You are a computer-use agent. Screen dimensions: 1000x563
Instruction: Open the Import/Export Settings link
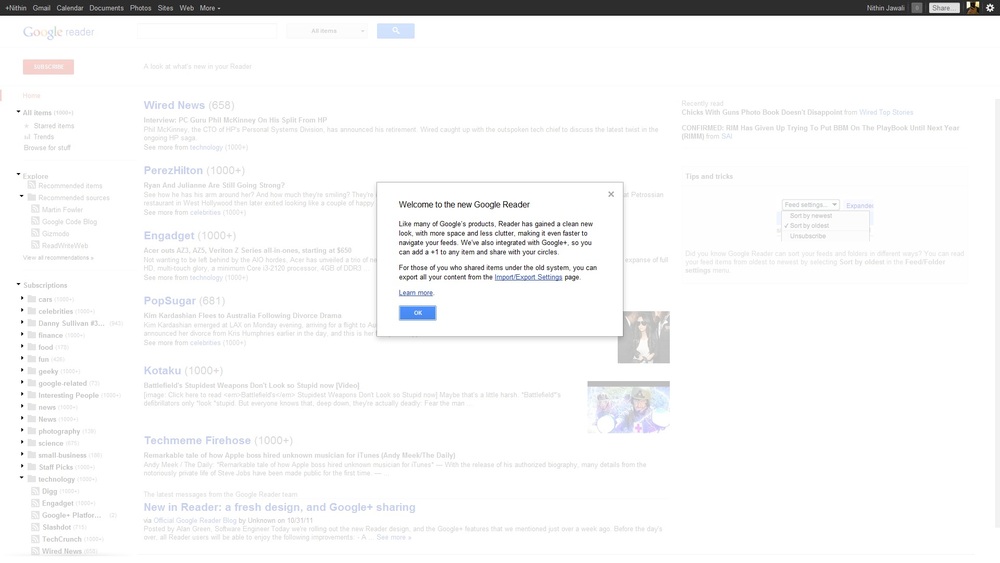click(x=528, y=277)
